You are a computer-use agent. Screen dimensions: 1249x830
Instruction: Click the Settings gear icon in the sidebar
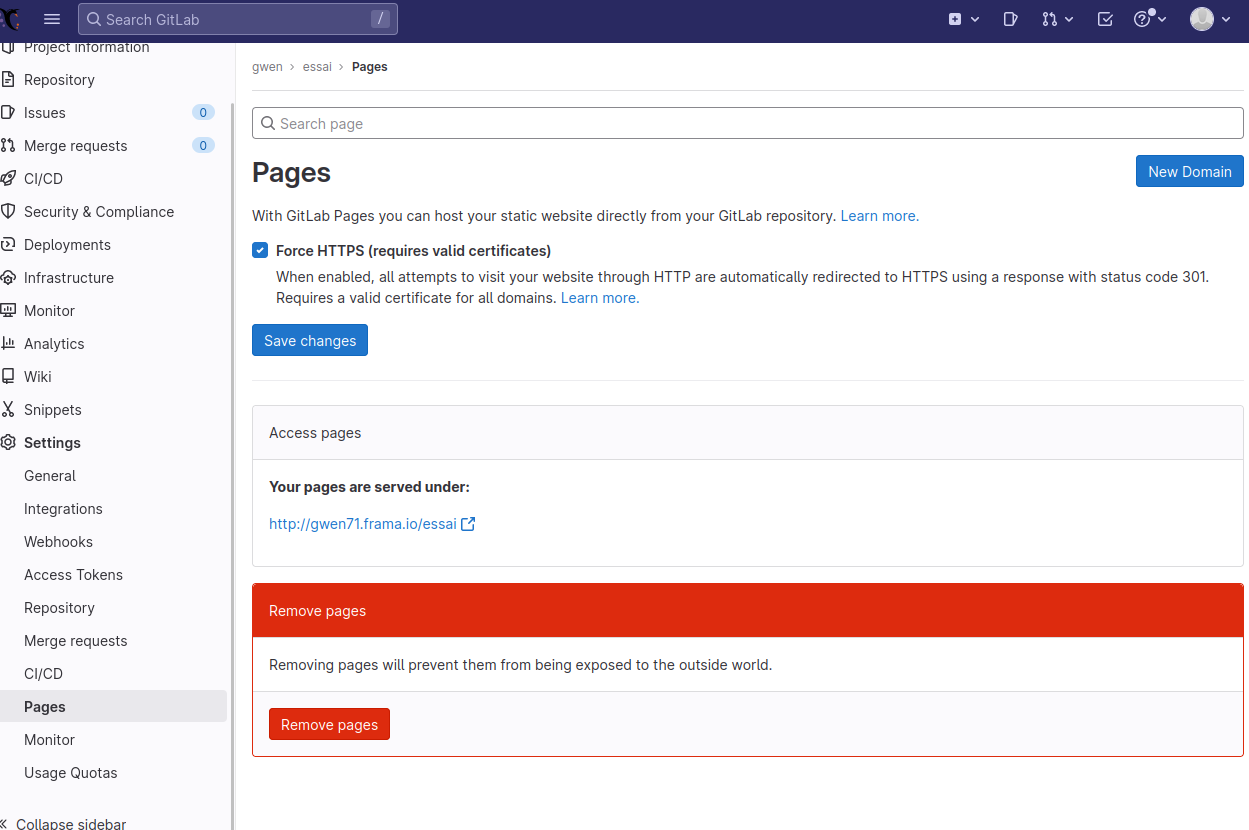pos(8,443)
